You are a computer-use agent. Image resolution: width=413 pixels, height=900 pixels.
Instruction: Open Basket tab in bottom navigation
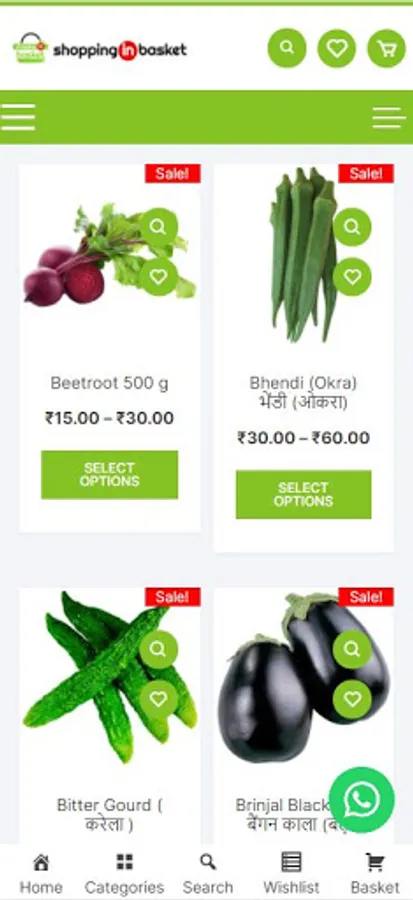click(x=375, y=874)
